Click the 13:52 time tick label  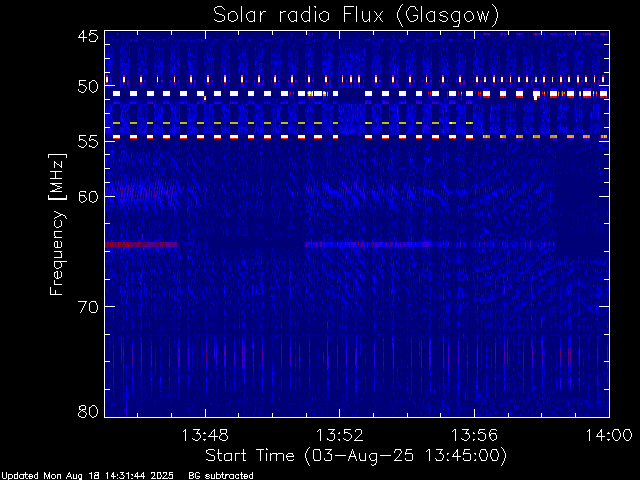click(340, 435)
